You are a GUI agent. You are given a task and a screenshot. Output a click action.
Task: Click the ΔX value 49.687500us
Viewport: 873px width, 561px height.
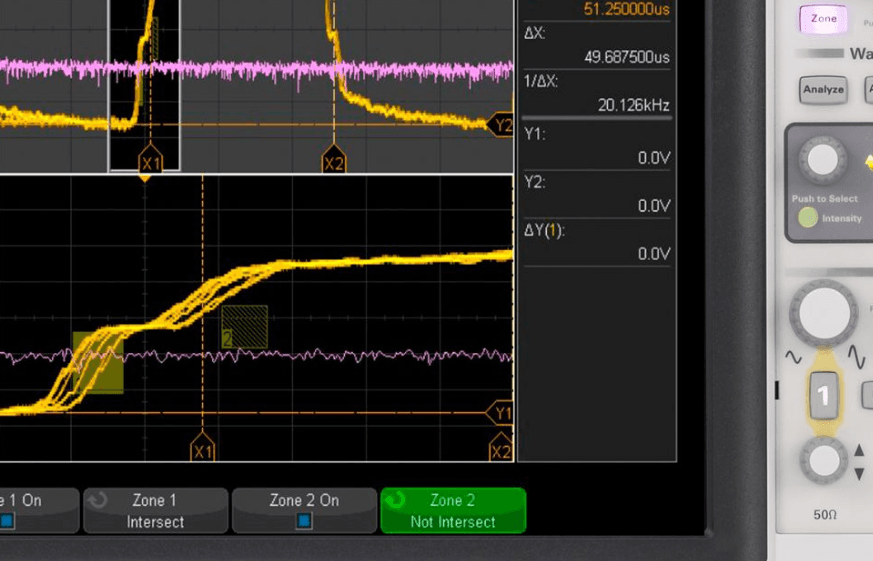pyautogui.click(x=626, y=57)
